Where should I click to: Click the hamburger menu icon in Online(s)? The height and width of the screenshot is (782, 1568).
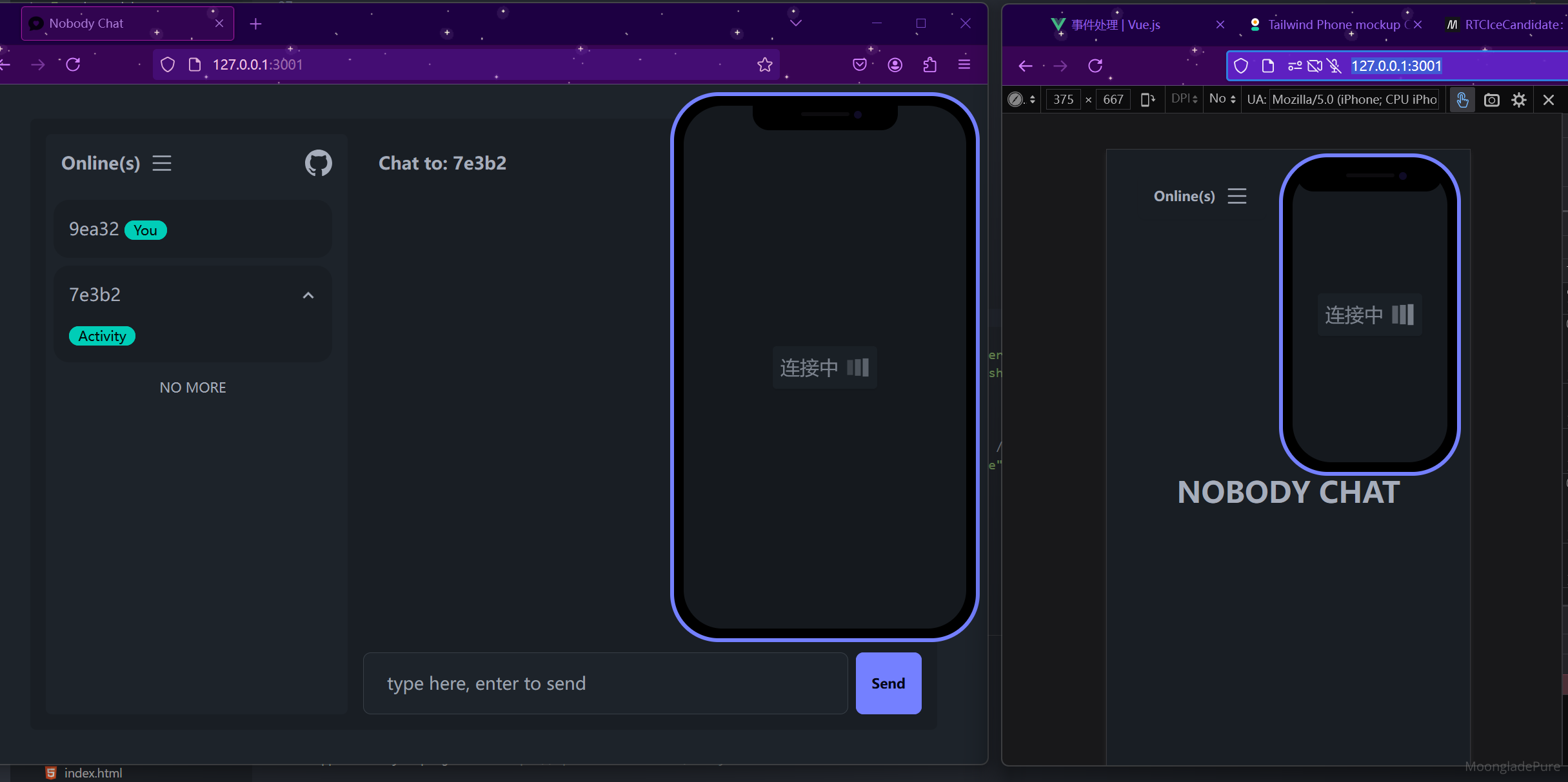[x=162, y=162]
